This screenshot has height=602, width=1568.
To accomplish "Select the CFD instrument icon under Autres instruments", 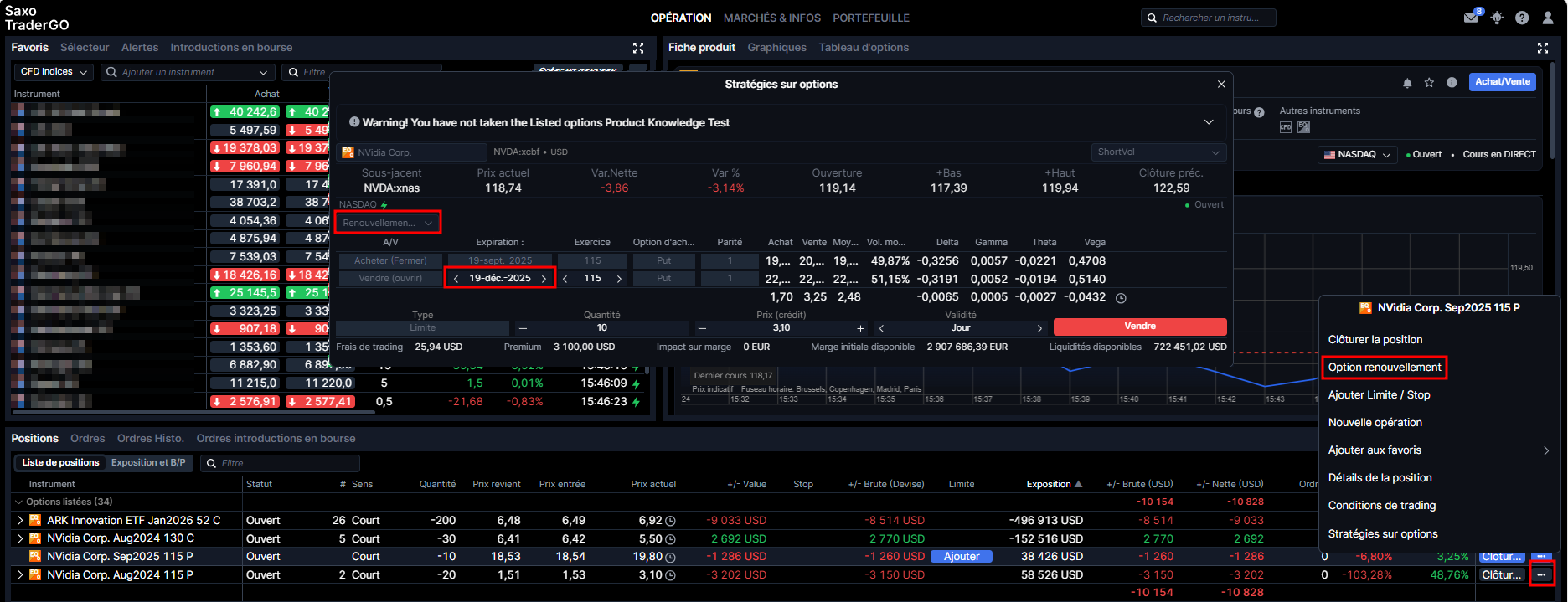I will pos(1286,127).
